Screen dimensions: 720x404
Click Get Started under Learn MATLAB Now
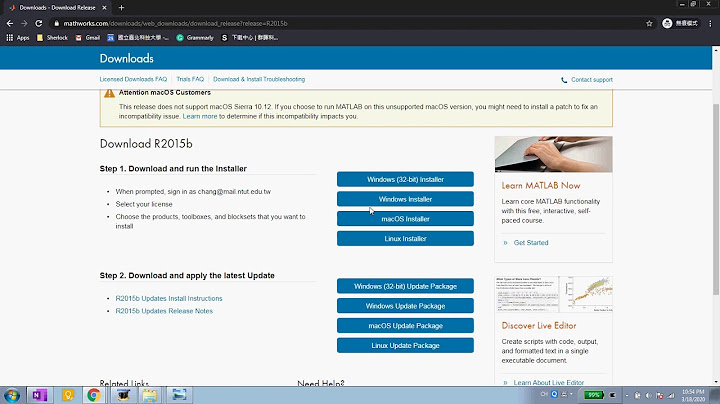point(531,243)
